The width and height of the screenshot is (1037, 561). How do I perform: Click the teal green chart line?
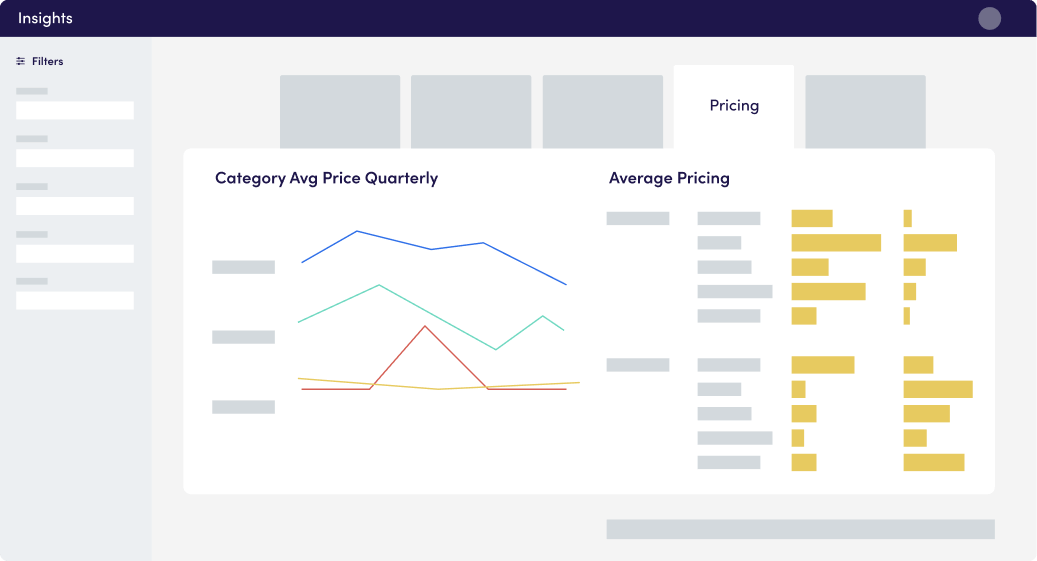(379, 286)
